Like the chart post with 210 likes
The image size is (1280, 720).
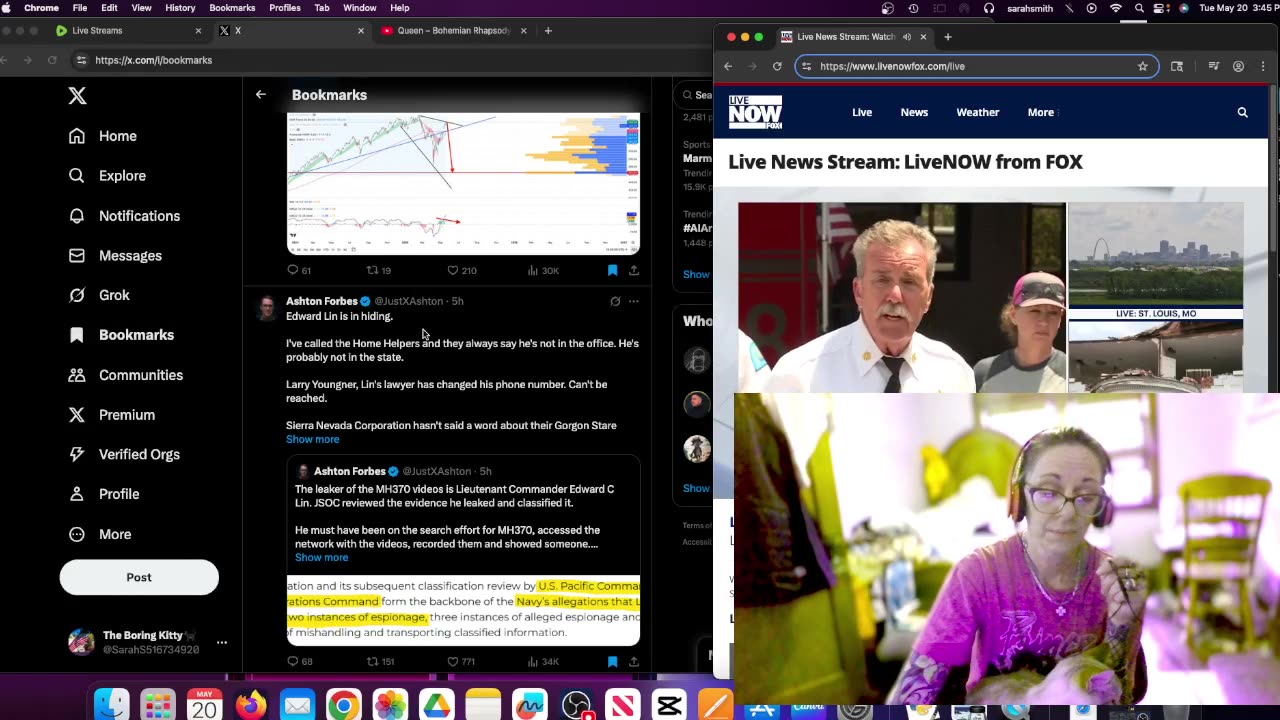coord(461,270)
